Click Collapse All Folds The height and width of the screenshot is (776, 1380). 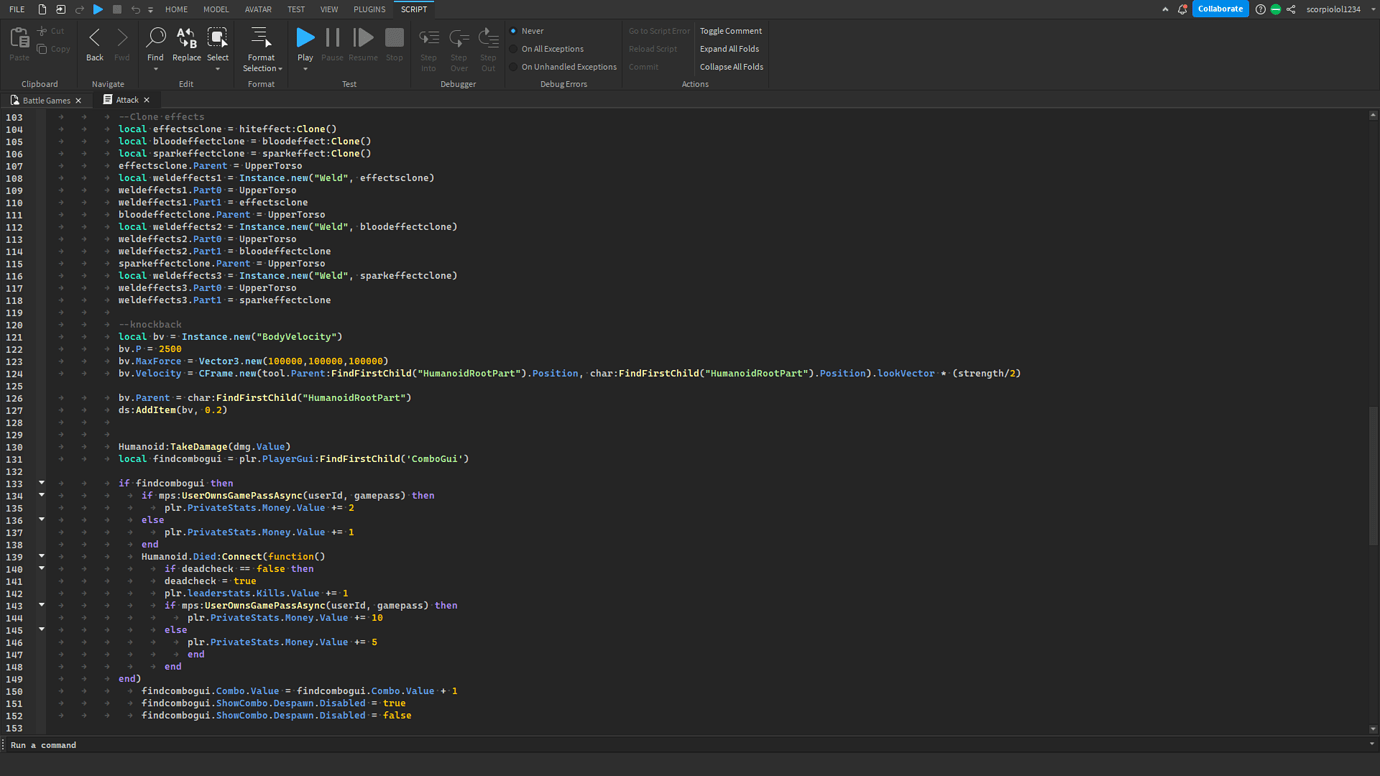[x=731, y=67]
